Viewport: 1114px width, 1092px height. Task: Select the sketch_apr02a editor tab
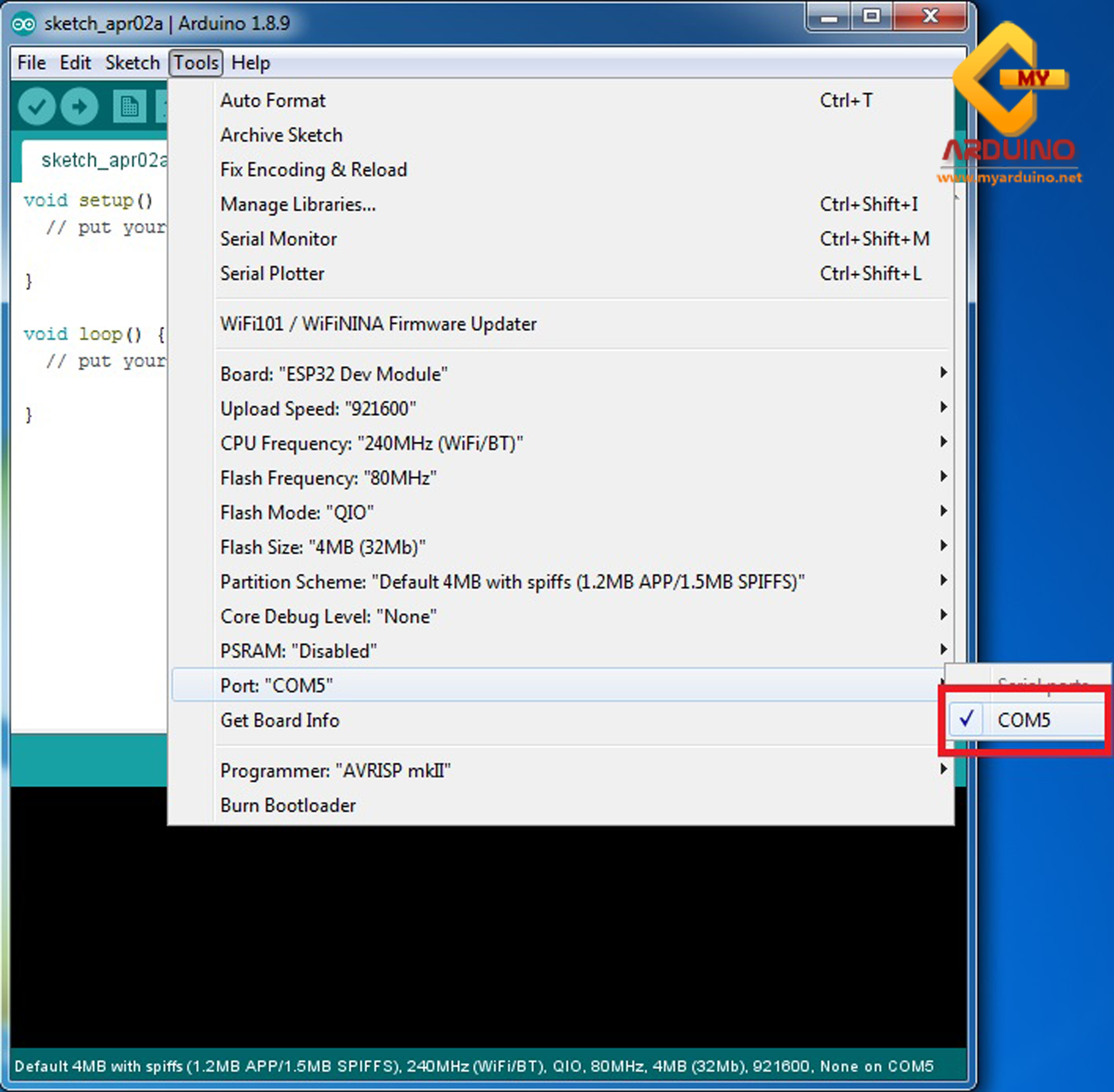[103, 160]
